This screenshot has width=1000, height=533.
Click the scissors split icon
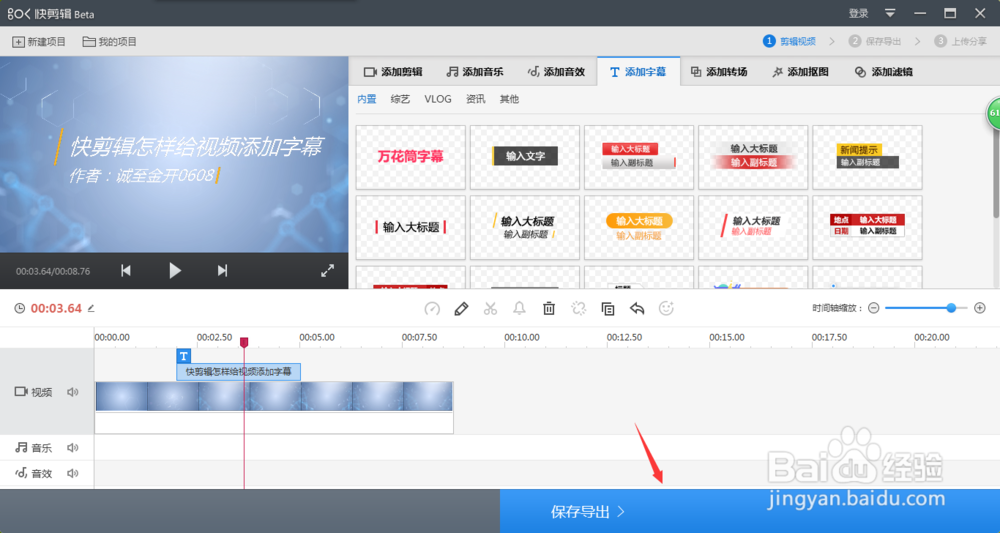[x=490, y=309]
